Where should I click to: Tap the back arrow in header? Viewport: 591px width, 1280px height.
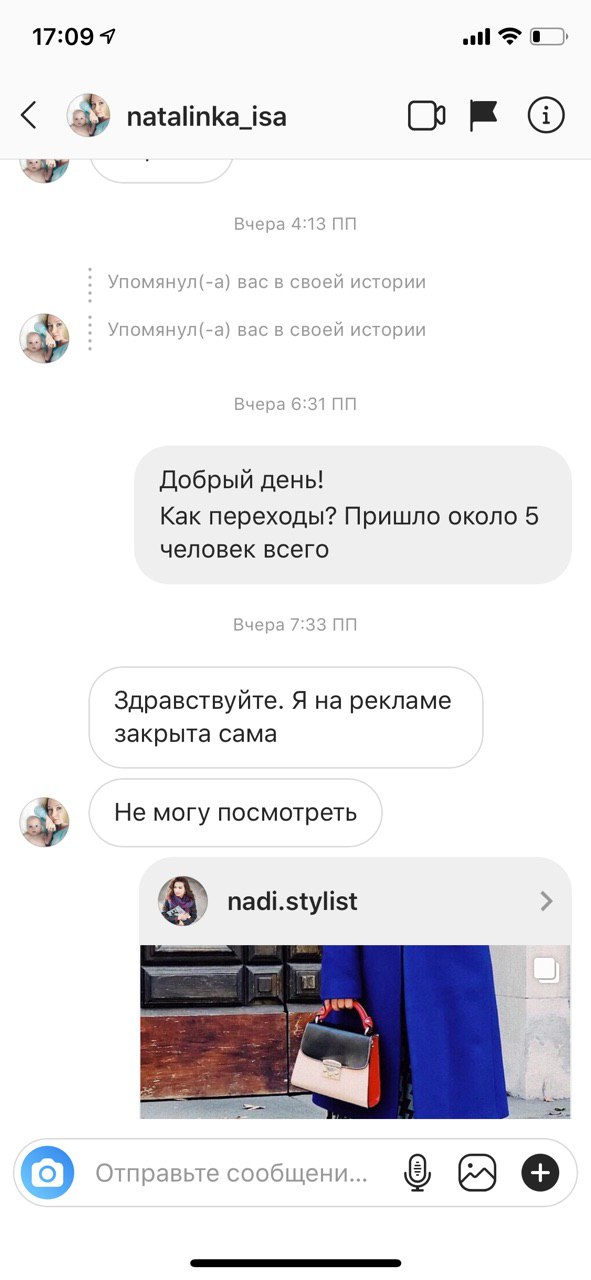(29, 116)
